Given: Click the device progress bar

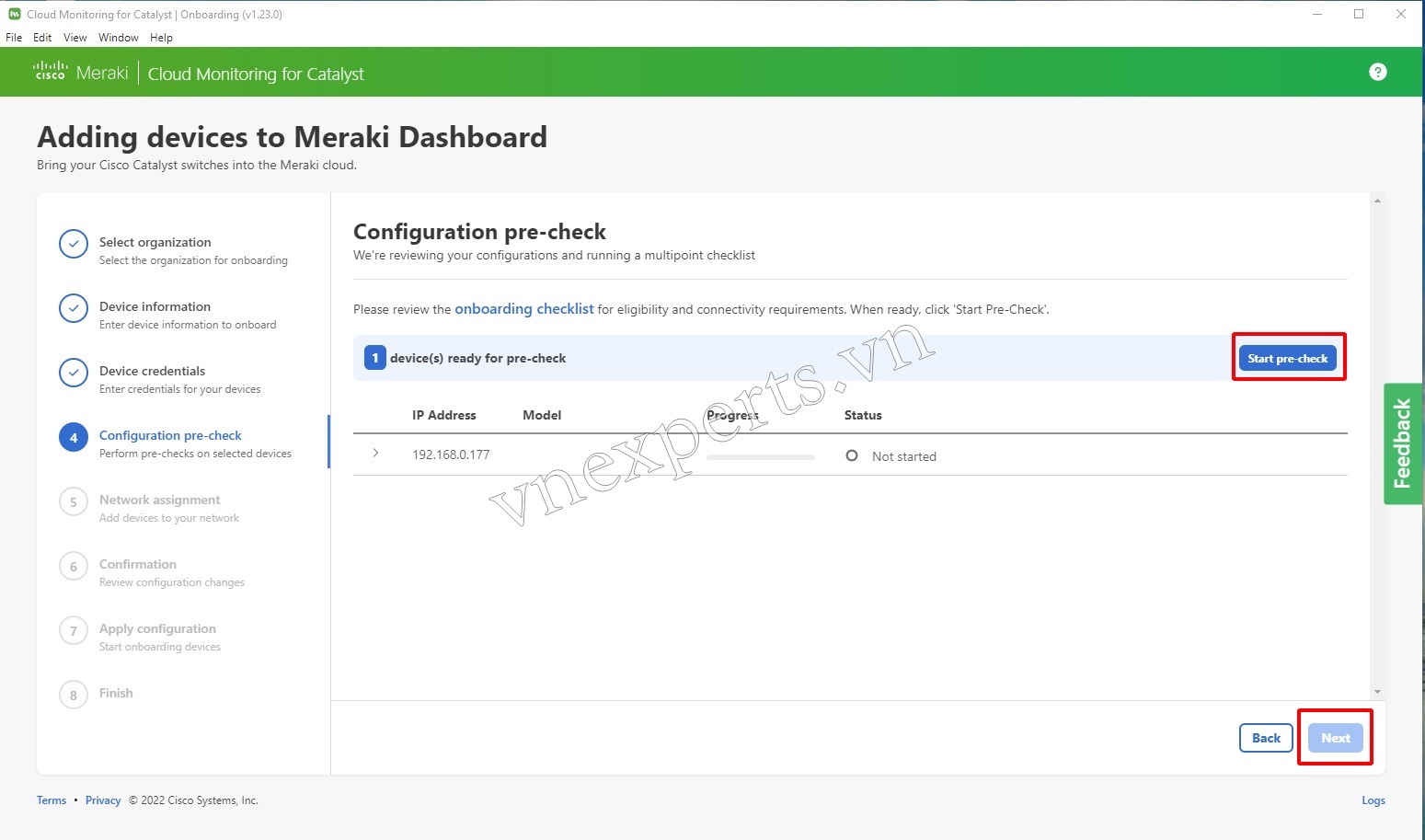Looking at the screenshot, I should coord(760,455).
